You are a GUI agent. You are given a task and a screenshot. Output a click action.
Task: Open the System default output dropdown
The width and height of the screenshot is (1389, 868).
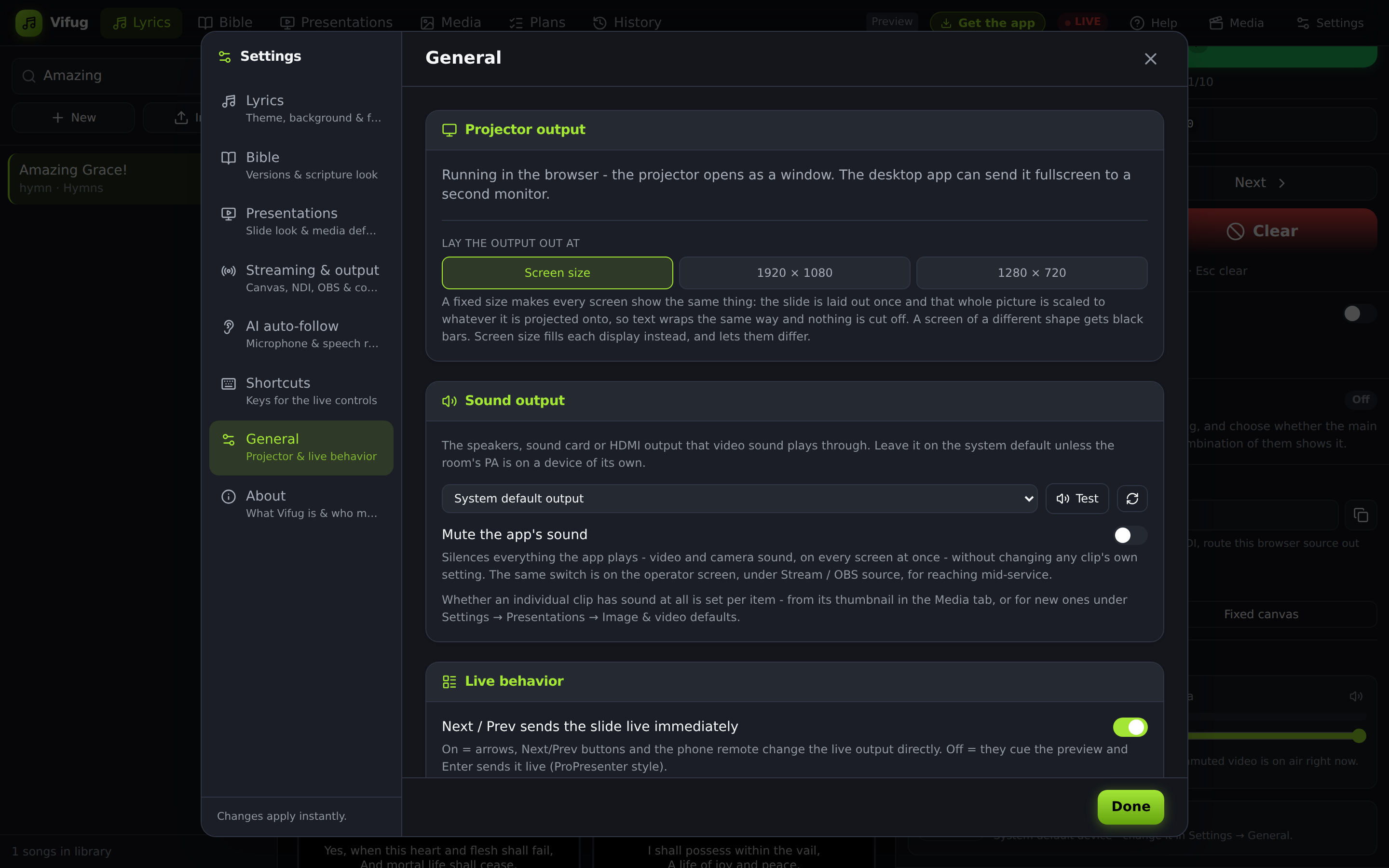pyautogui.click(x=739, y=498)
